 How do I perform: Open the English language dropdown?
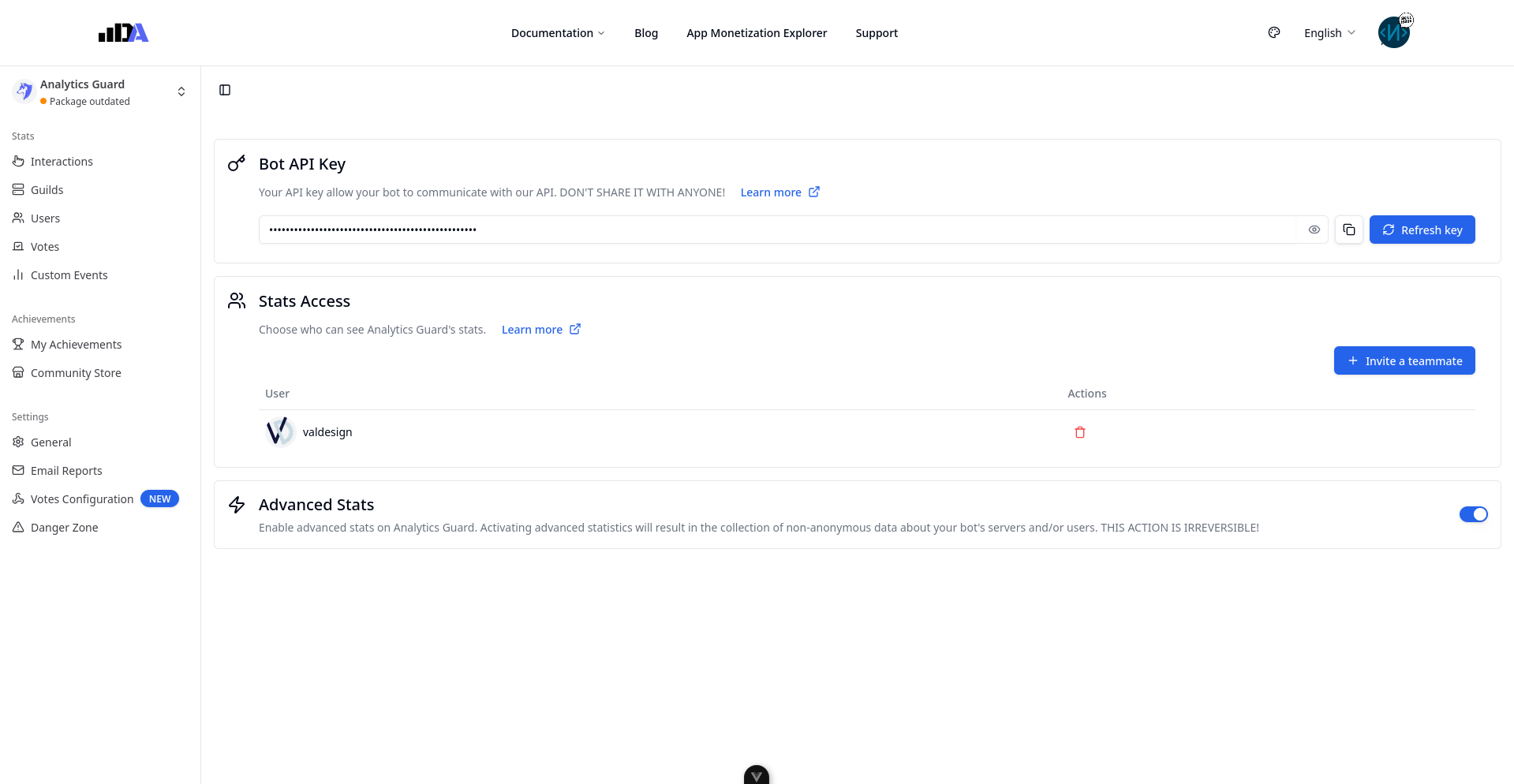point(1329,33)
